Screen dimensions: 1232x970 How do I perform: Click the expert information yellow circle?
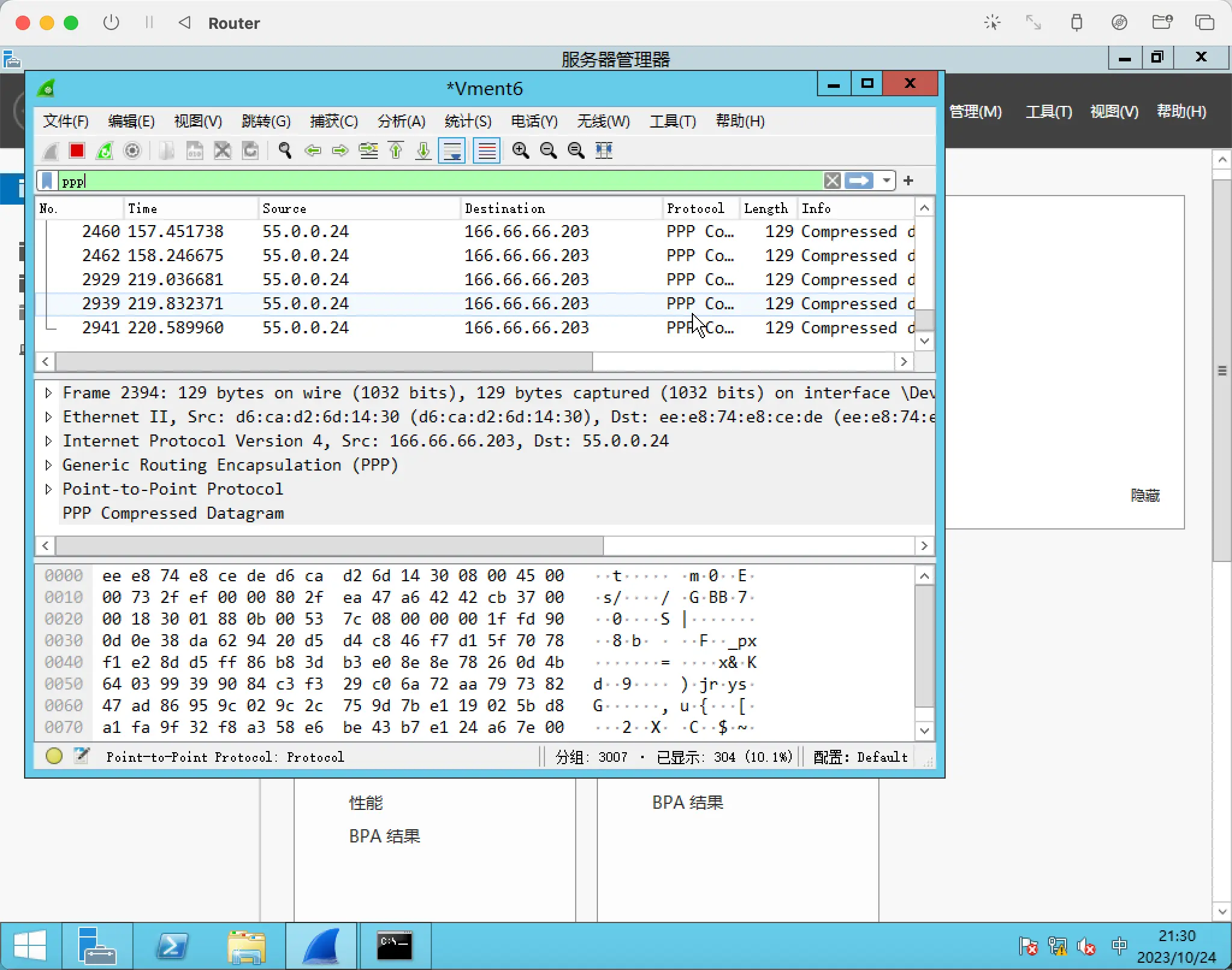point(54,756)
